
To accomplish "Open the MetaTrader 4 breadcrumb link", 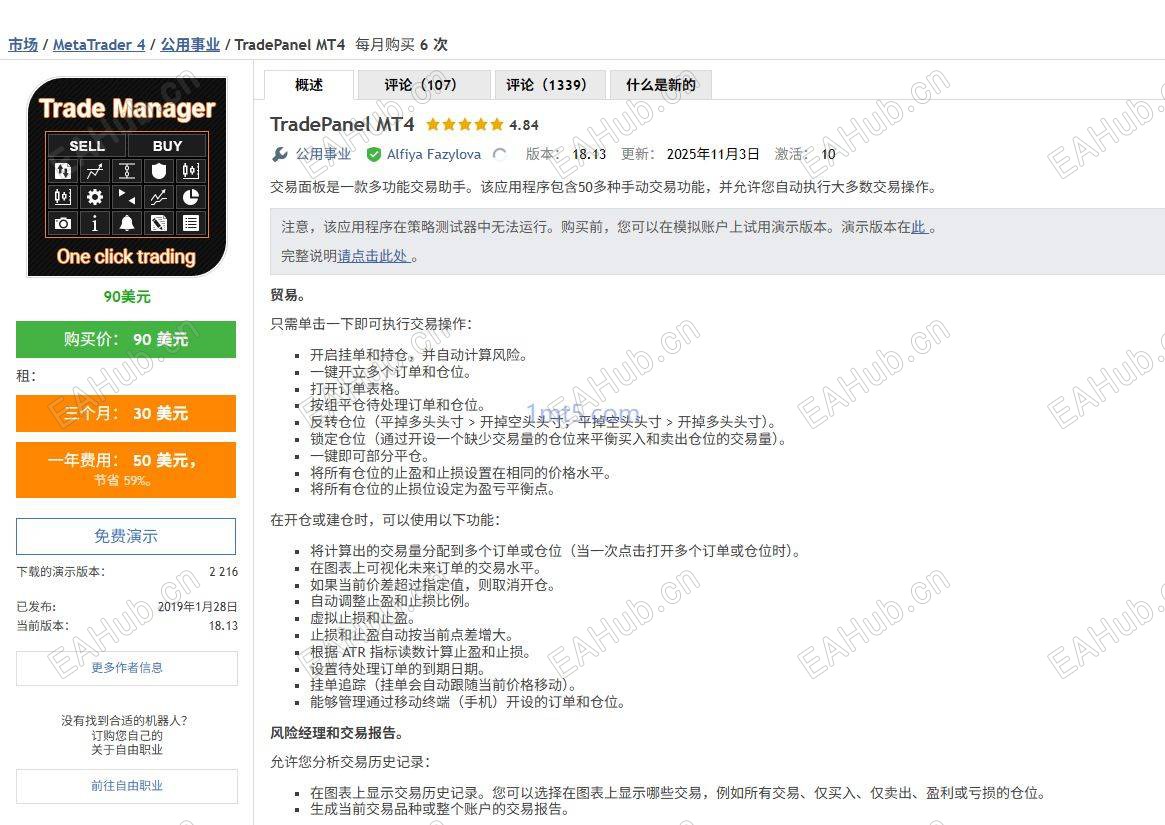I will [x=99, y=45].
